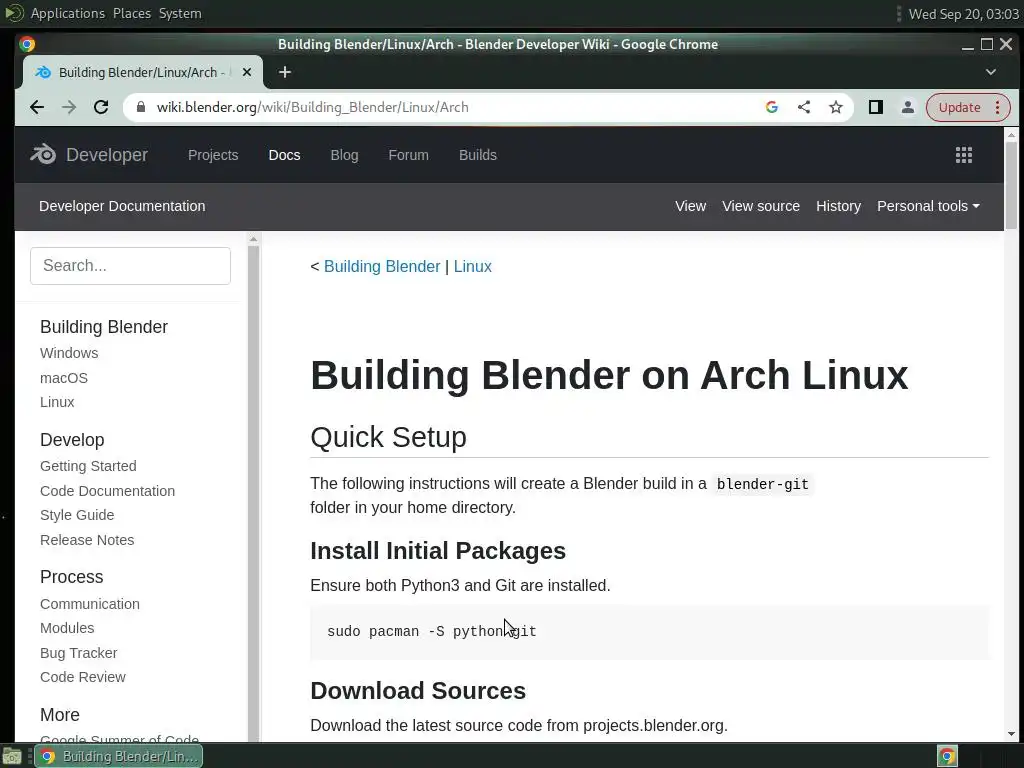Expand the tab search chevron

[x=991, y=72]
